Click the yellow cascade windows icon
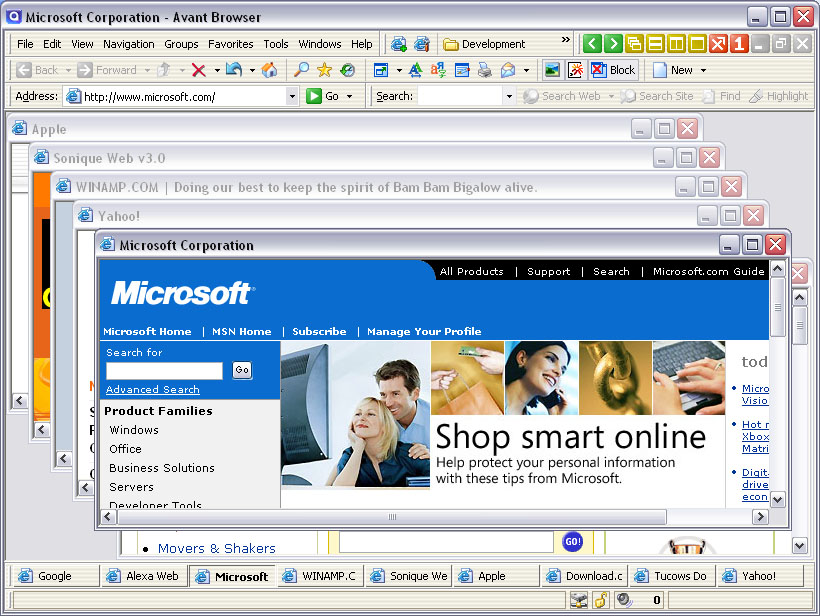 (634, 43)
